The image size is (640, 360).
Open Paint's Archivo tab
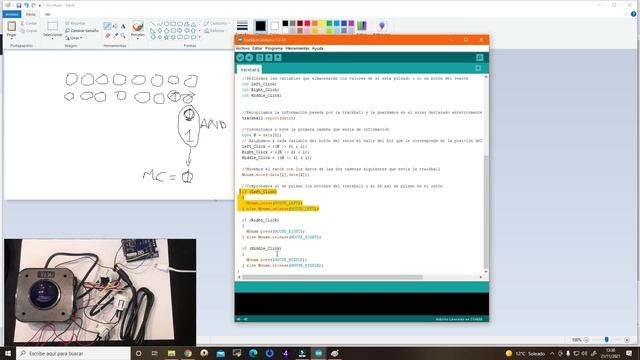[x=11, y=14]
